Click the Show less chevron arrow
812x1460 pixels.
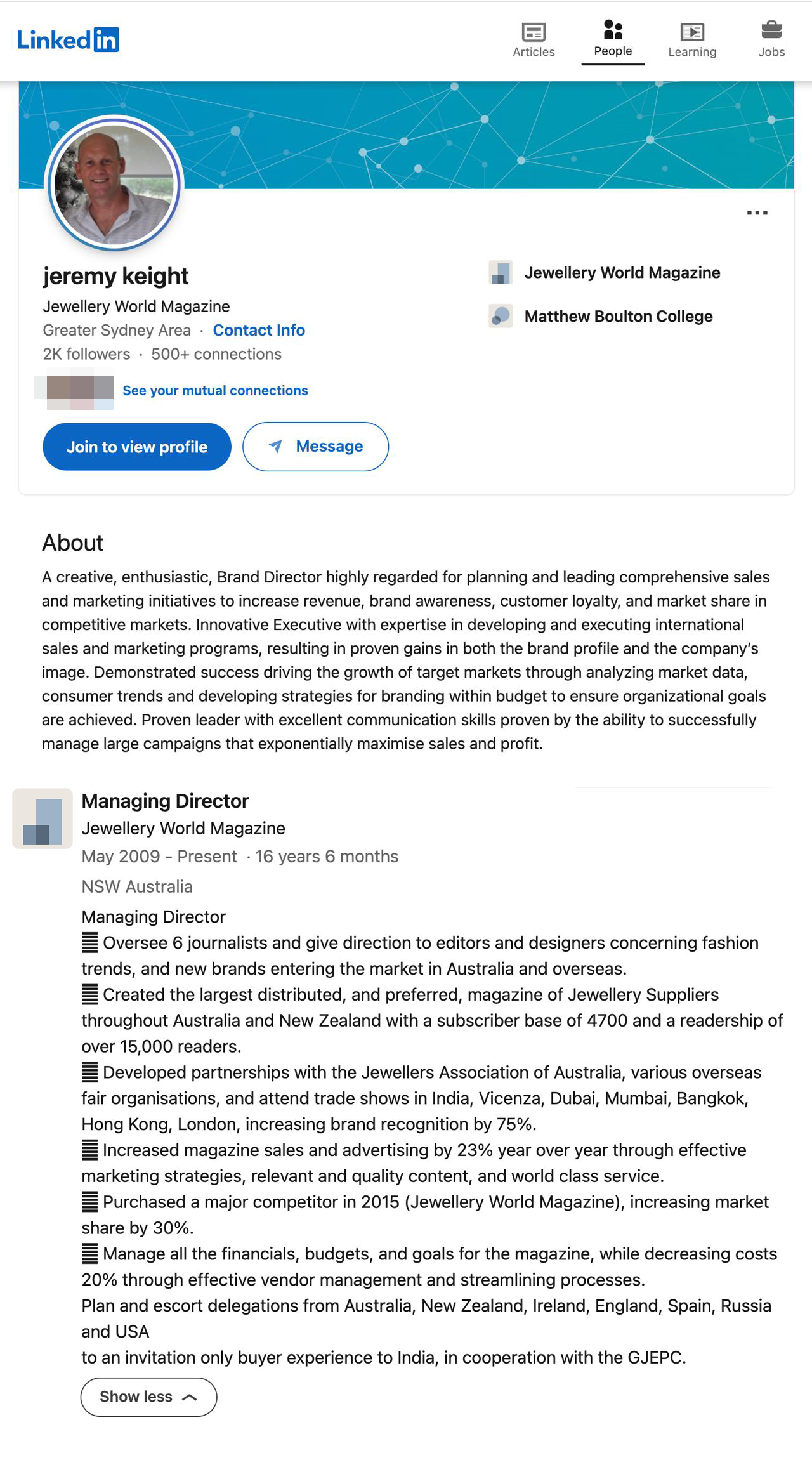coord(189,1397)
